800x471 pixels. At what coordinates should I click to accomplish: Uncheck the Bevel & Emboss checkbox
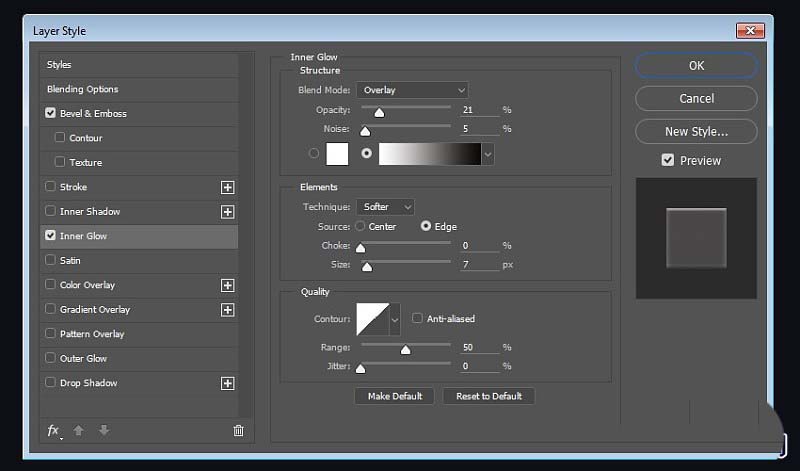tap(50, 113)
